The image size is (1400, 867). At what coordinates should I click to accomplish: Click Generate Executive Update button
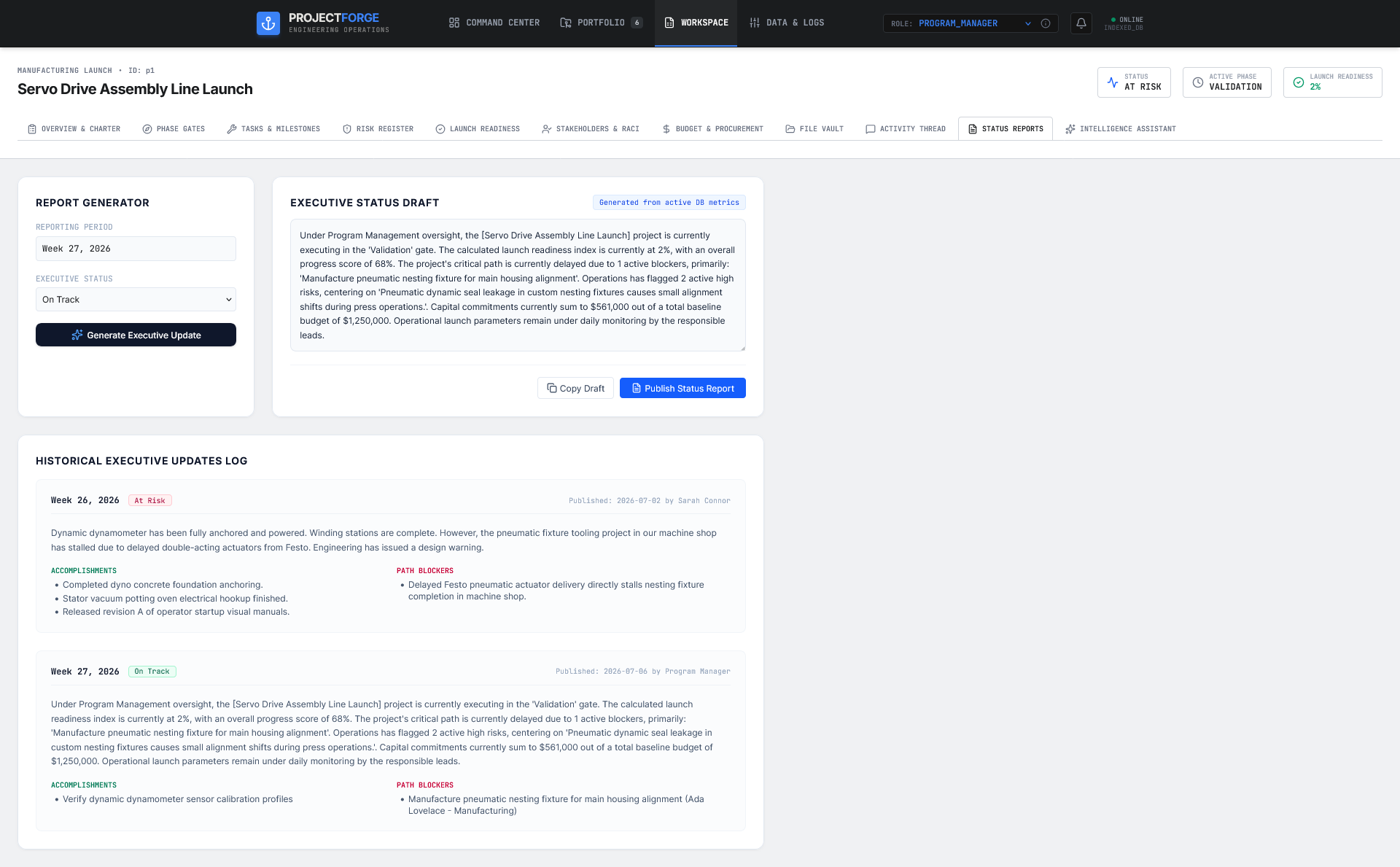pos(136,335)
